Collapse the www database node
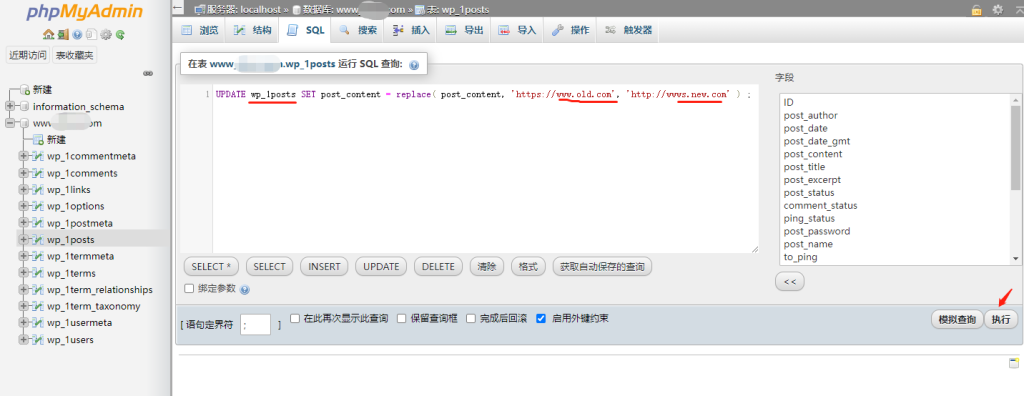Viewport: 1024px width, 396px height. (10, 123)
